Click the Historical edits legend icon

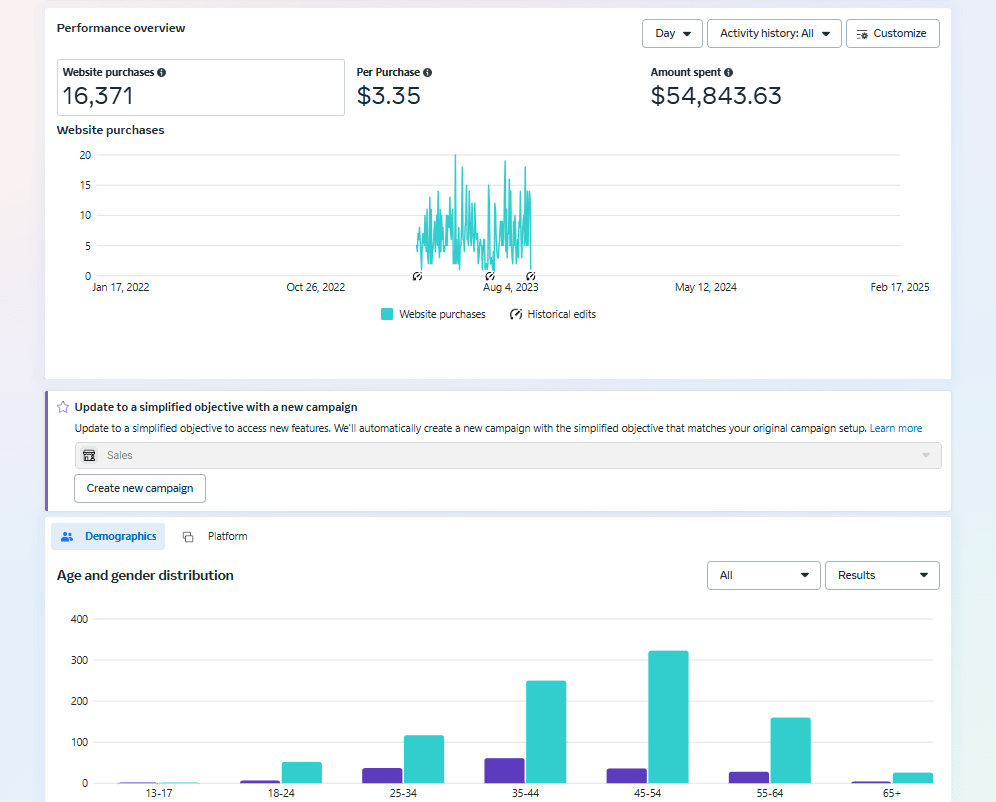pyautogui.click(x=516, y=314)
